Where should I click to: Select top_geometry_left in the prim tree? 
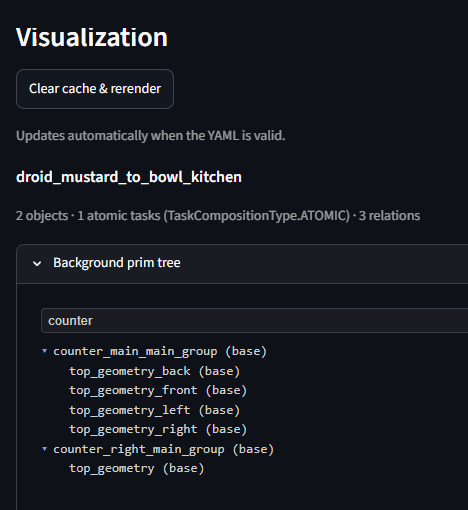tap(154, 410)
